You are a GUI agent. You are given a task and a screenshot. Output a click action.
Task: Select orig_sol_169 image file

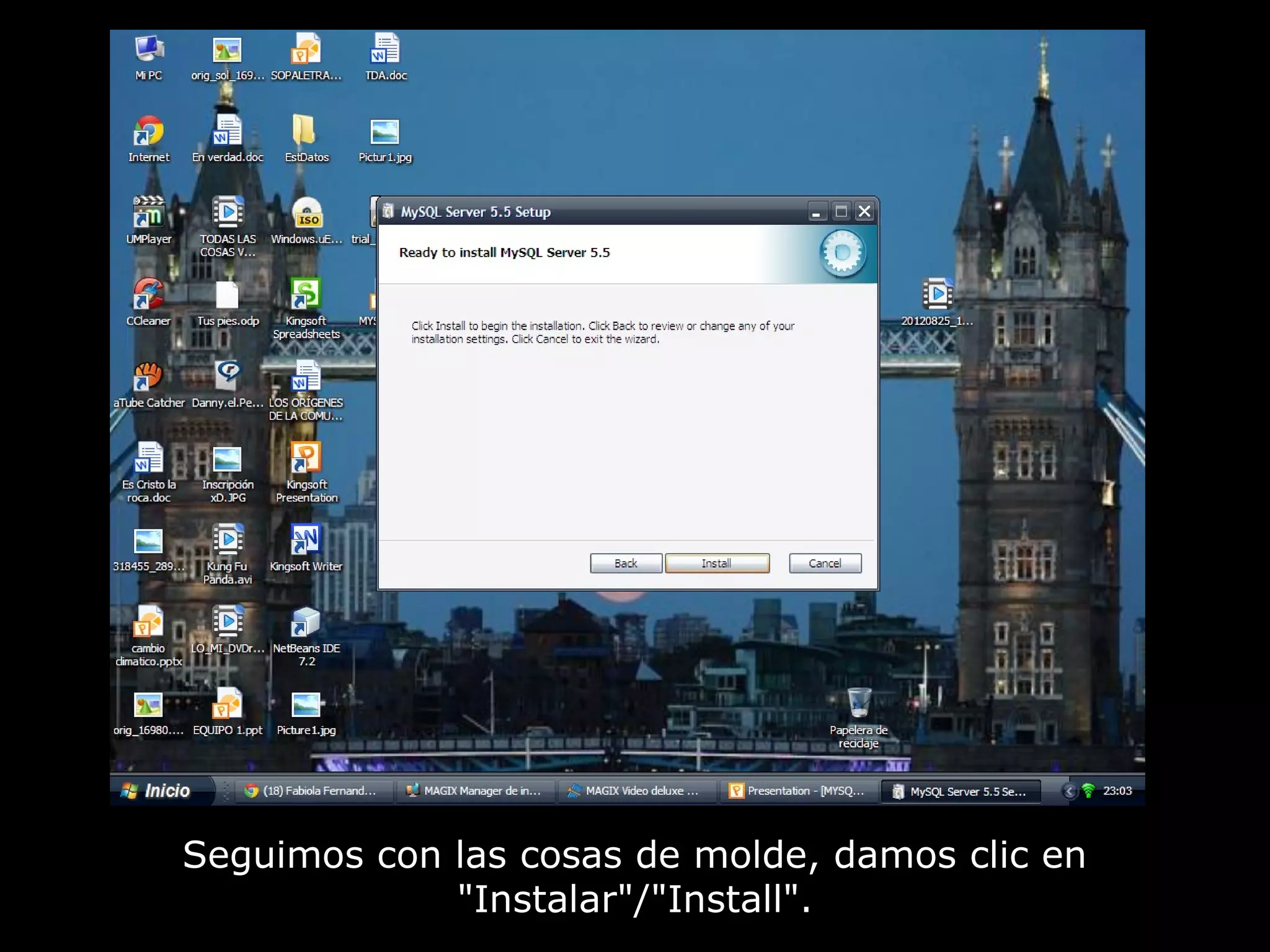point(228,58)
